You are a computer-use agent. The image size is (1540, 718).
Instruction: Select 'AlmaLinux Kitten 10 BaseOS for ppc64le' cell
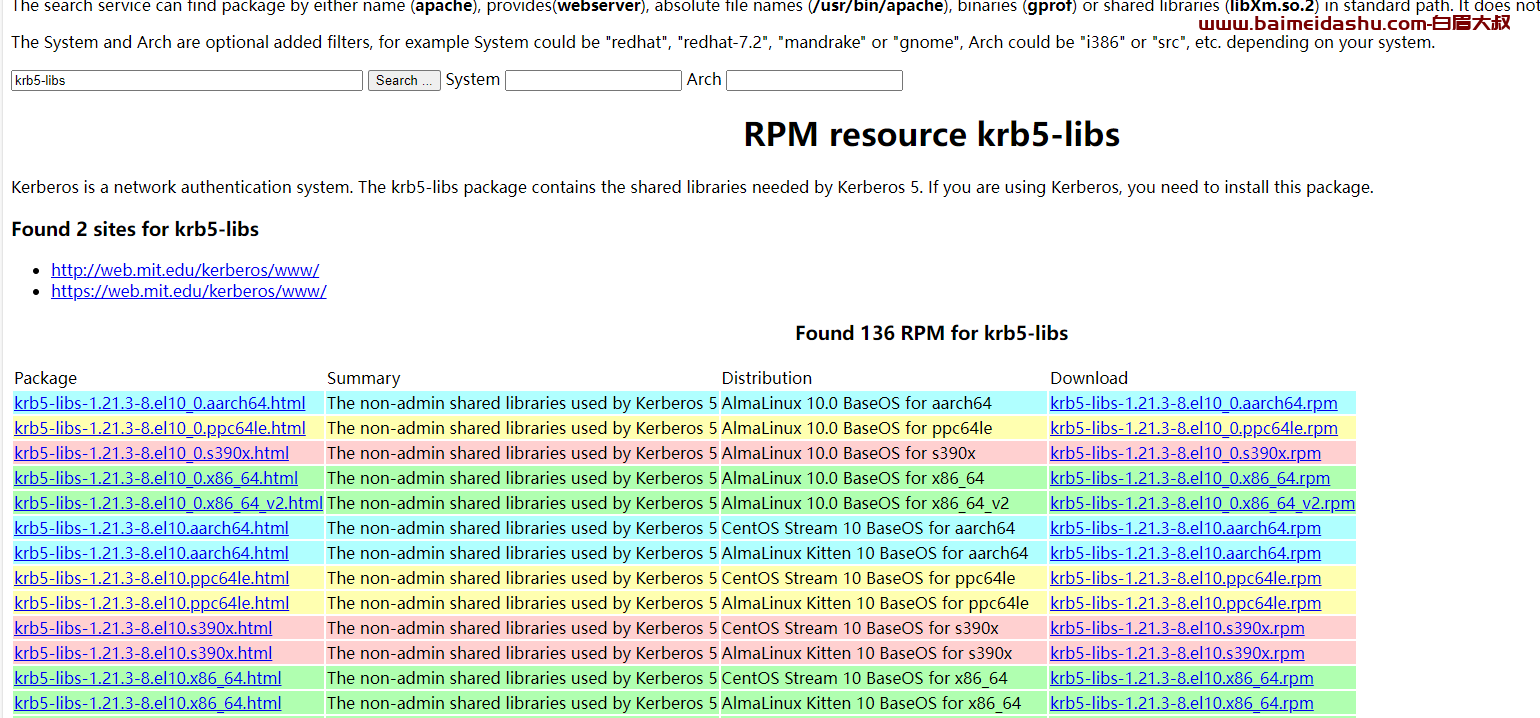click(x=884, y=603)
